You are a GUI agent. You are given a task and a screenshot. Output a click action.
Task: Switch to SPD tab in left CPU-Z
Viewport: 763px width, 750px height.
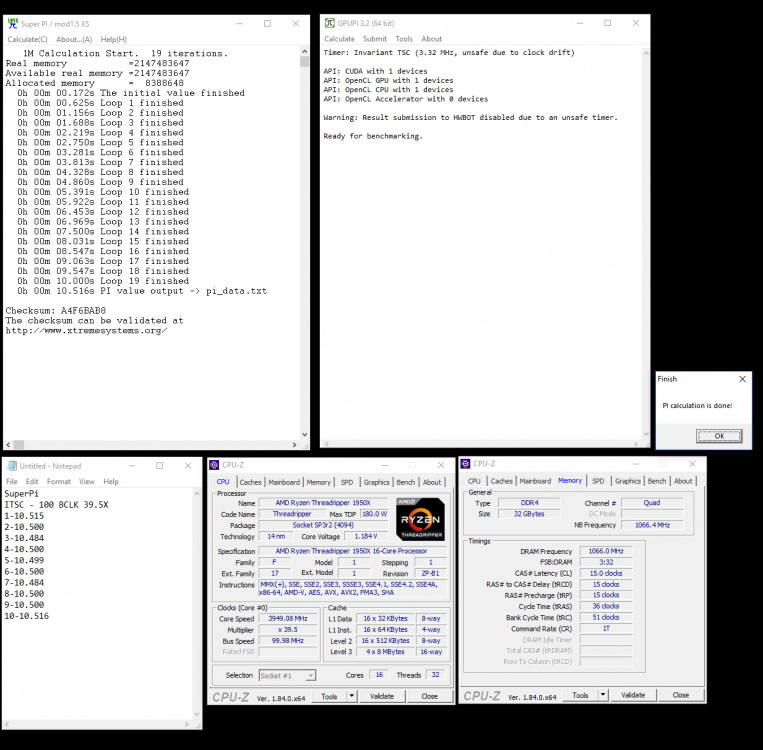(x=347, y=482)
